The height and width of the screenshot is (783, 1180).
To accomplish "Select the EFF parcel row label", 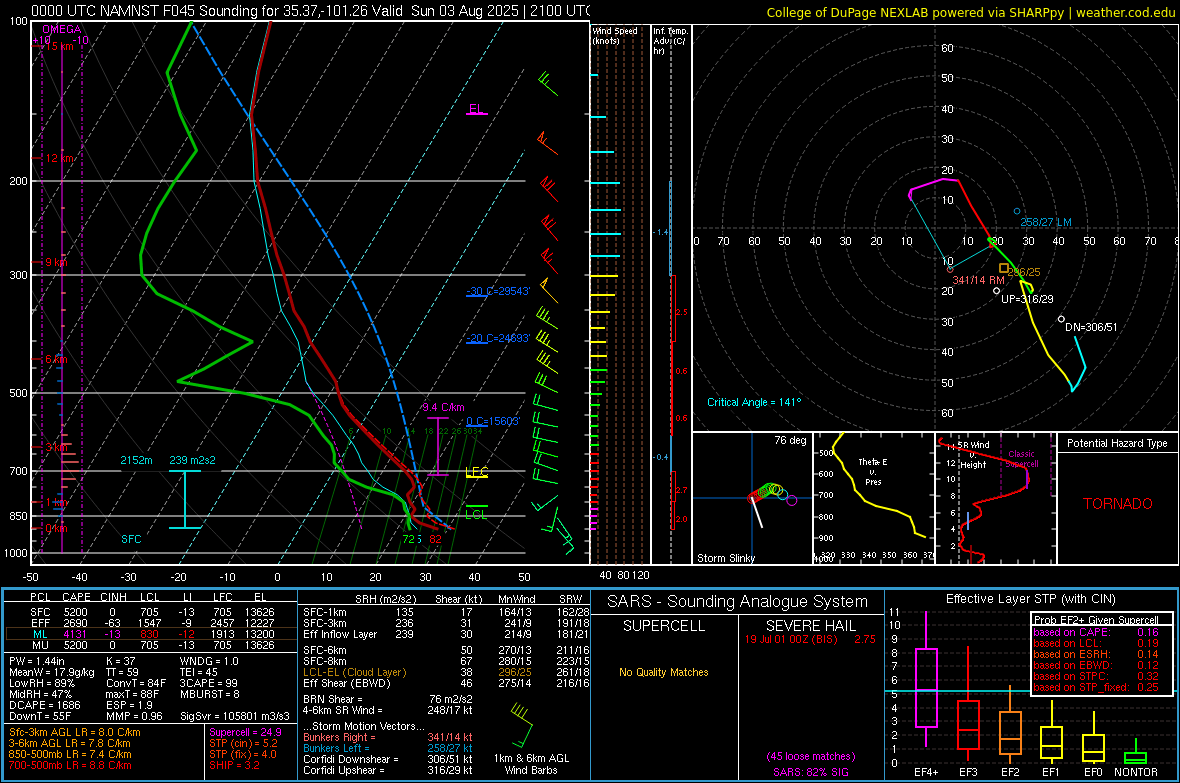I will point(40,623).
